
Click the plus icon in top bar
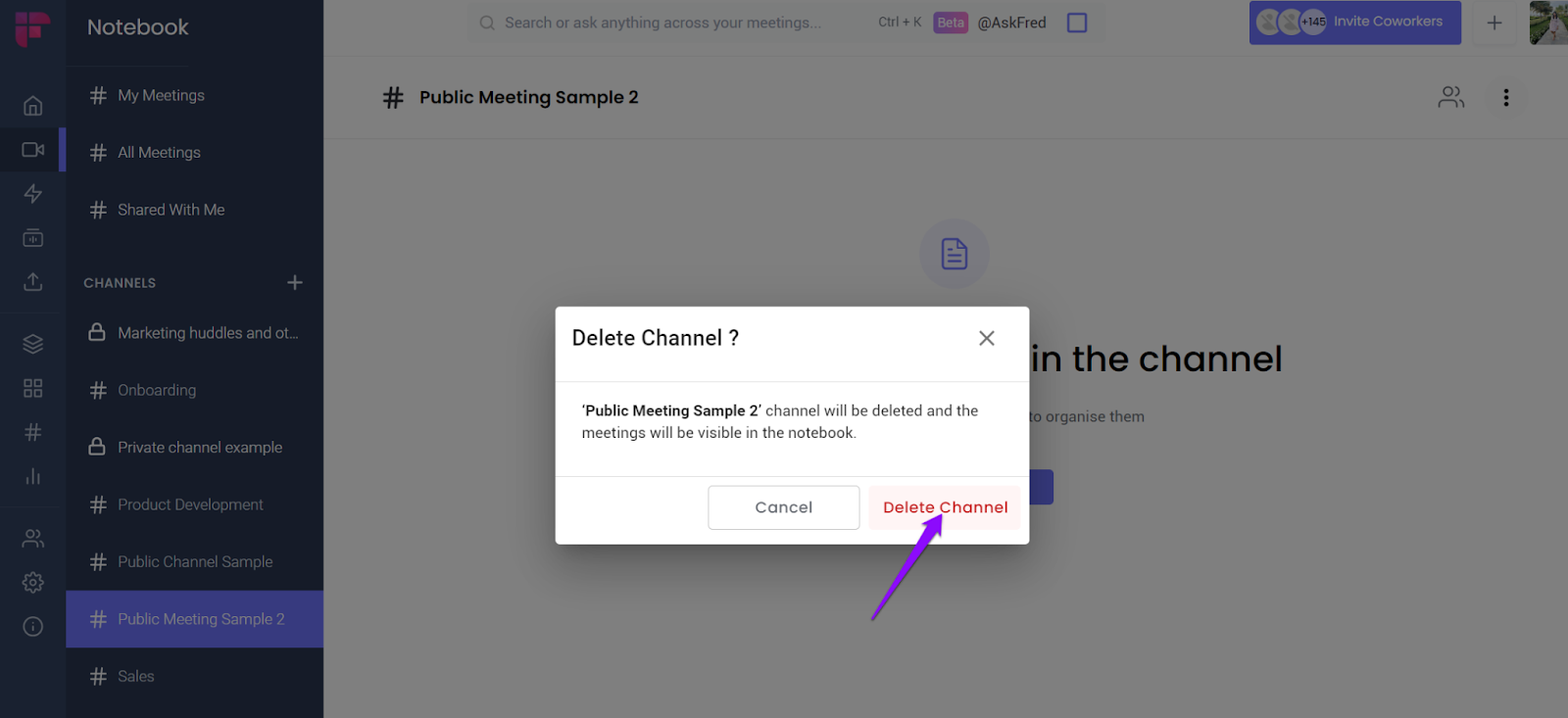coord(1494,23)
